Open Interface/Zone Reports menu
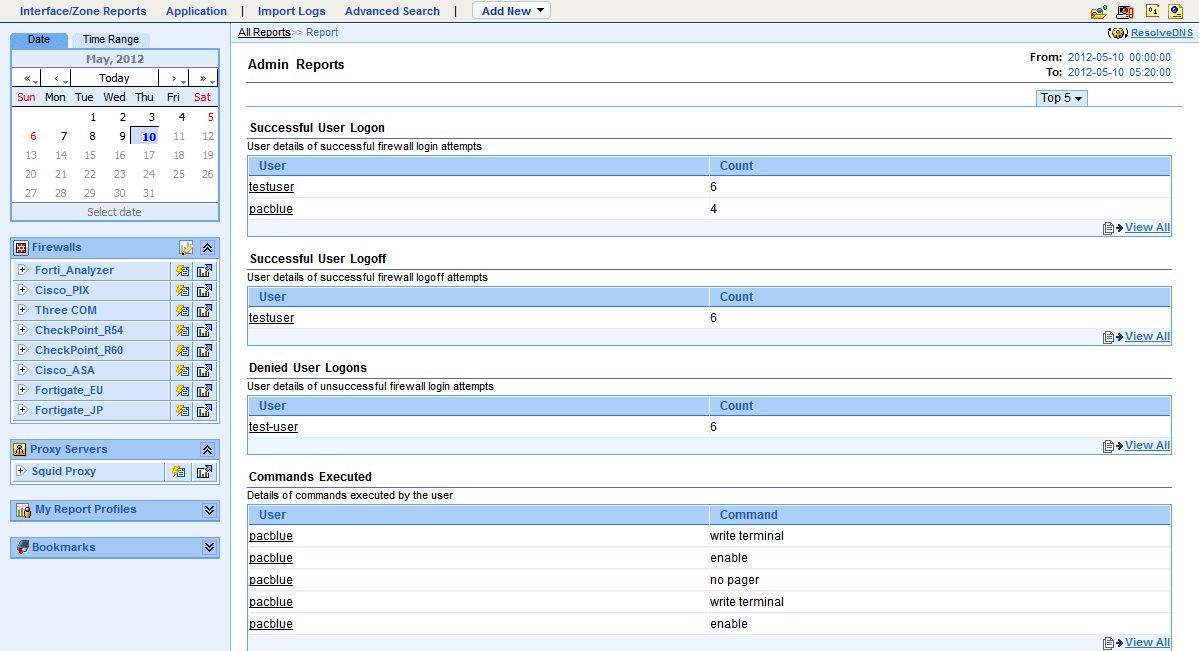The height and width of the screenshot is (651, 1199). tap(83, 11)
